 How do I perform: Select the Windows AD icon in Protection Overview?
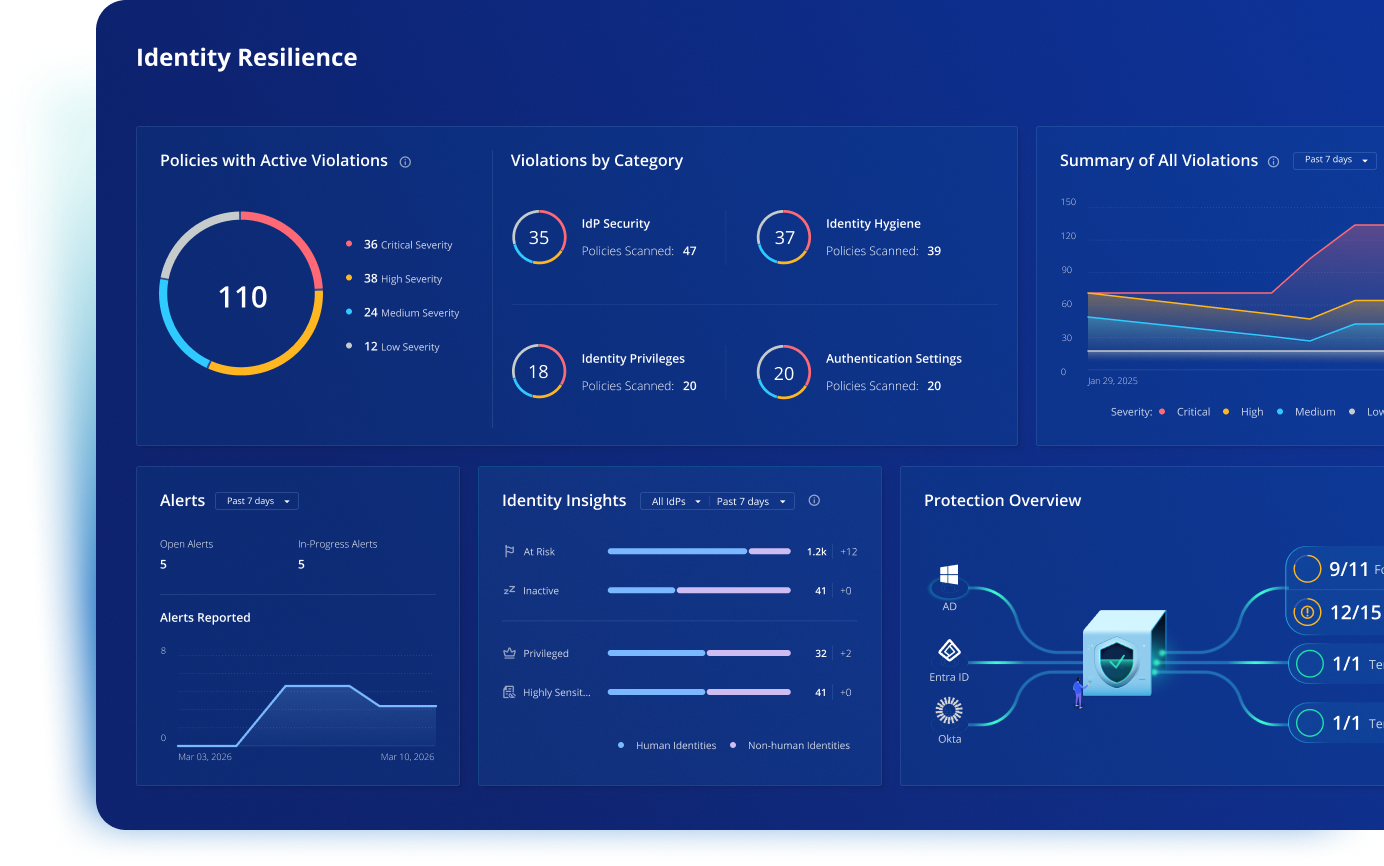click(x=949, y=575)
